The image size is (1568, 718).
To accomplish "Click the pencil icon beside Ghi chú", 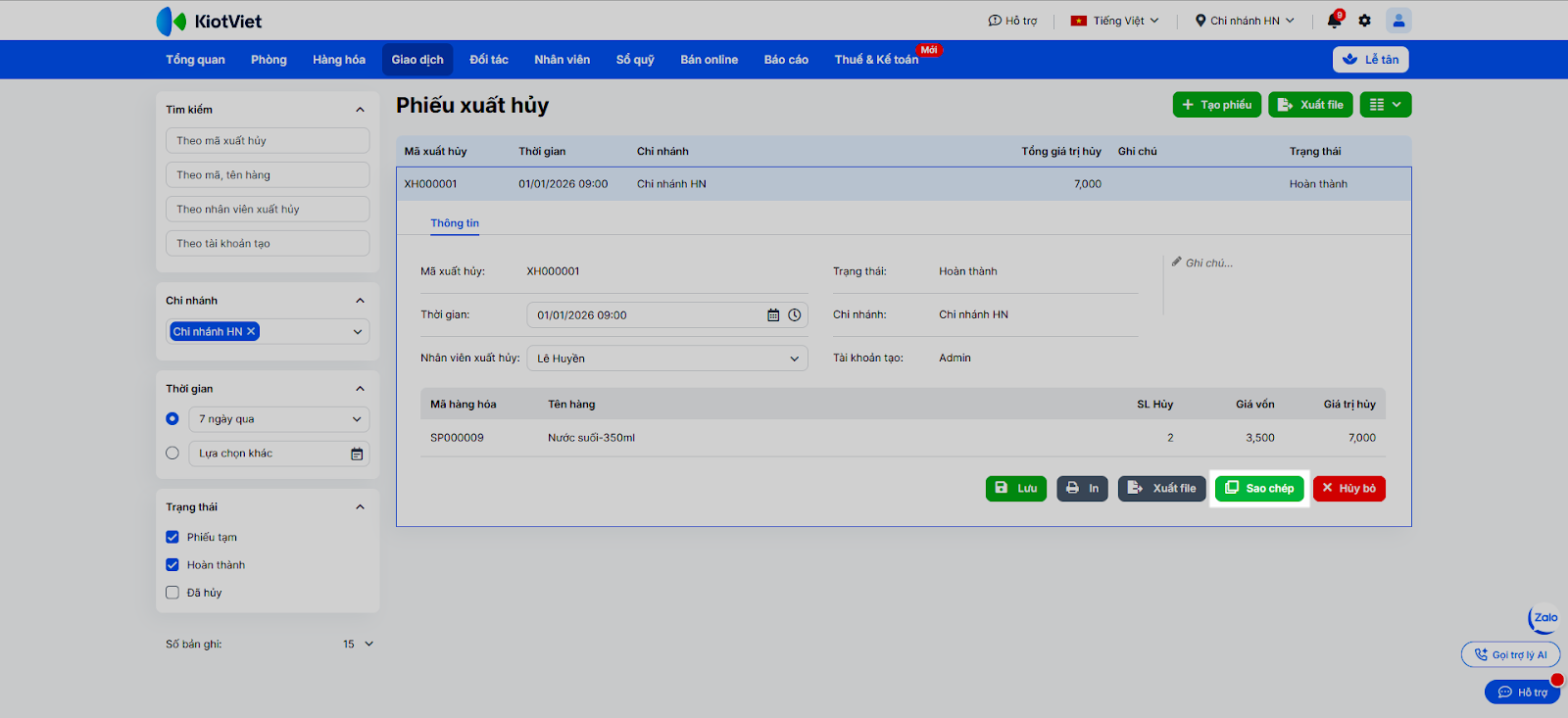I will (x=1176, y=262).
